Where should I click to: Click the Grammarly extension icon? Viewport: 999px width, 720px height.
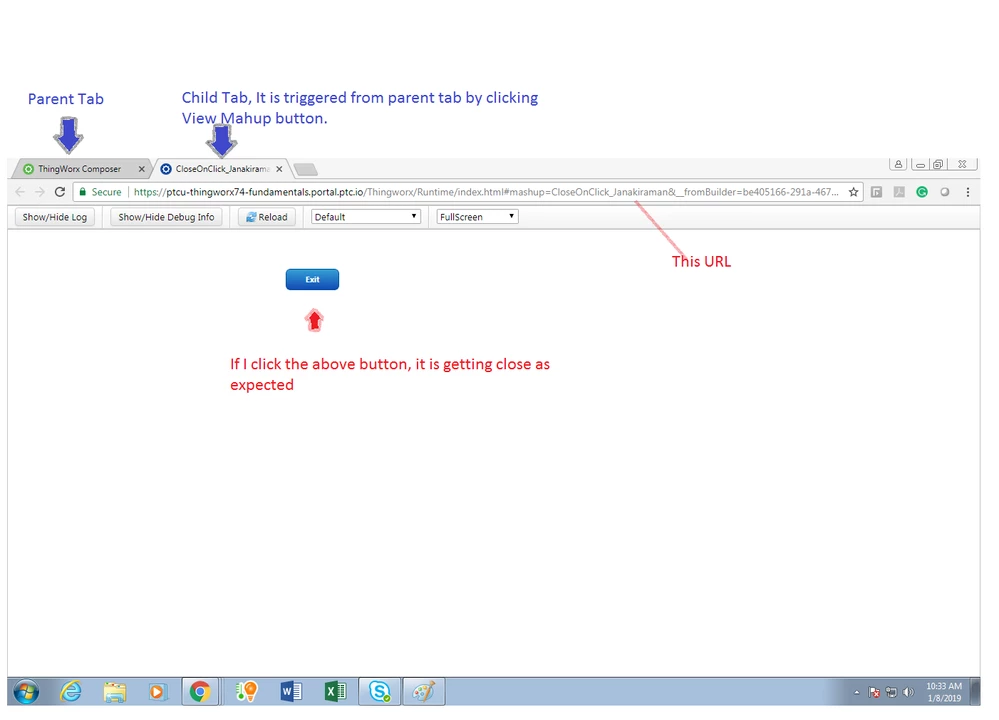(922, 192)
